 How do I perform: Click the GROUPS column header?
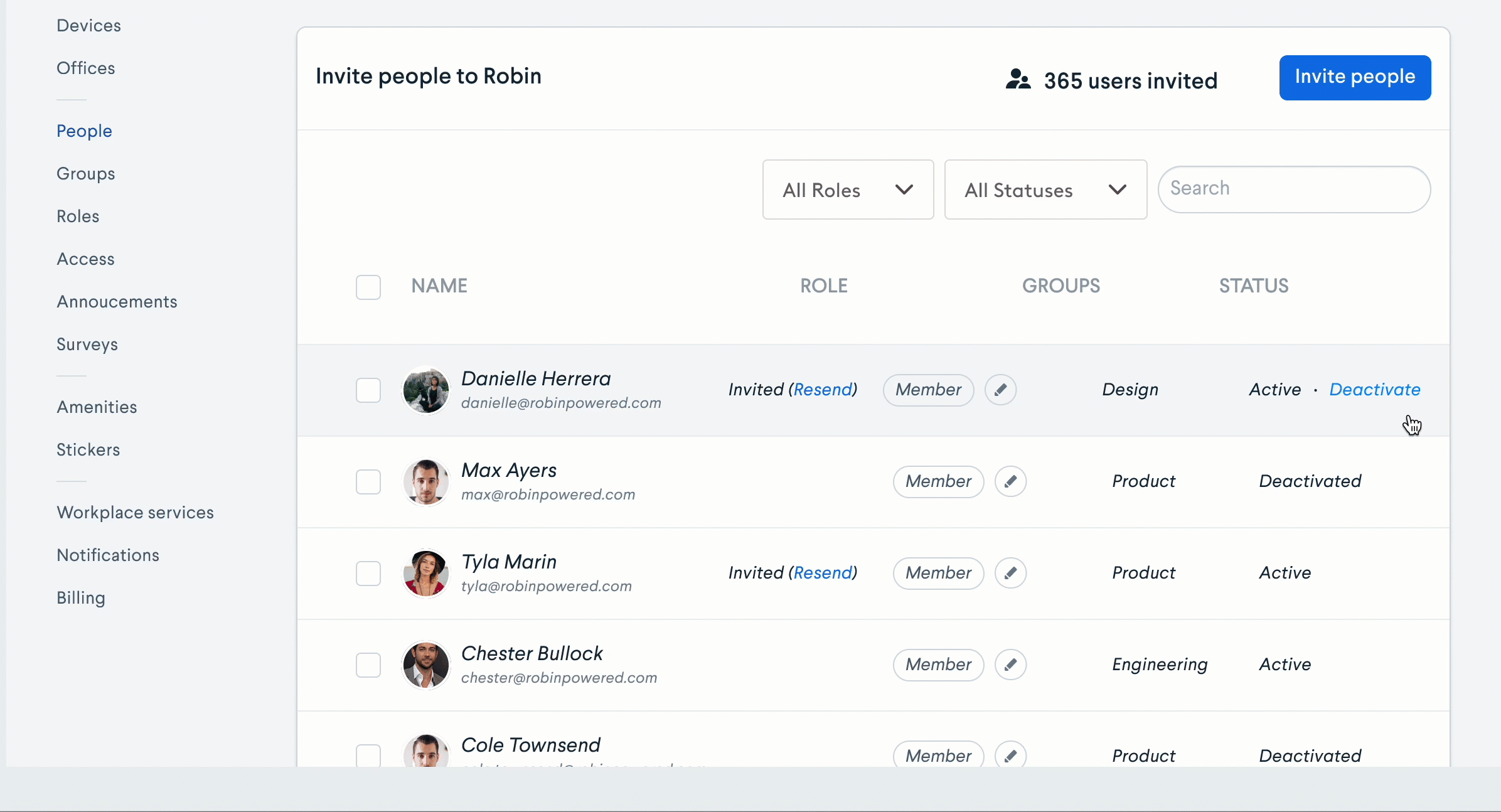pyautogui.click(x=1061, y=286)
